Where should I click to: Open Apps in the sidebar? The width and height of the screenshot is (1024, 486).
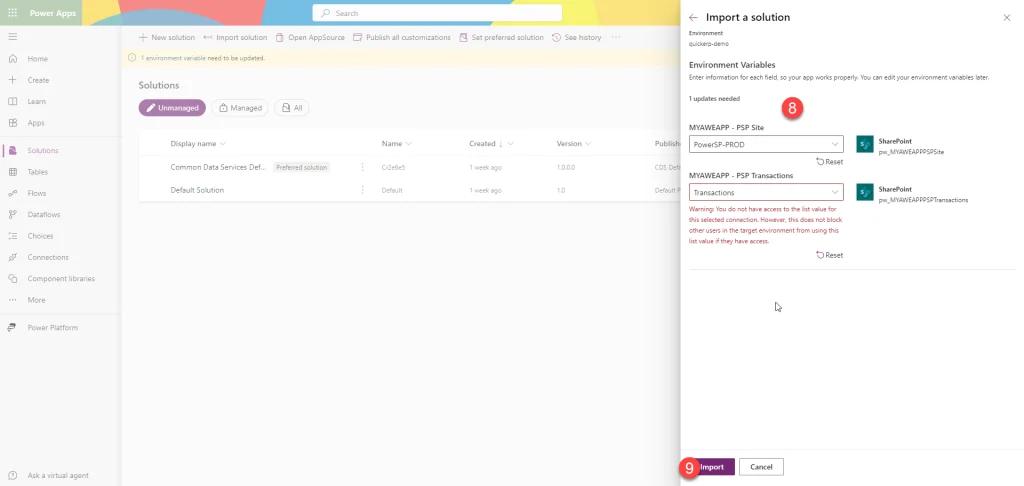36,123
